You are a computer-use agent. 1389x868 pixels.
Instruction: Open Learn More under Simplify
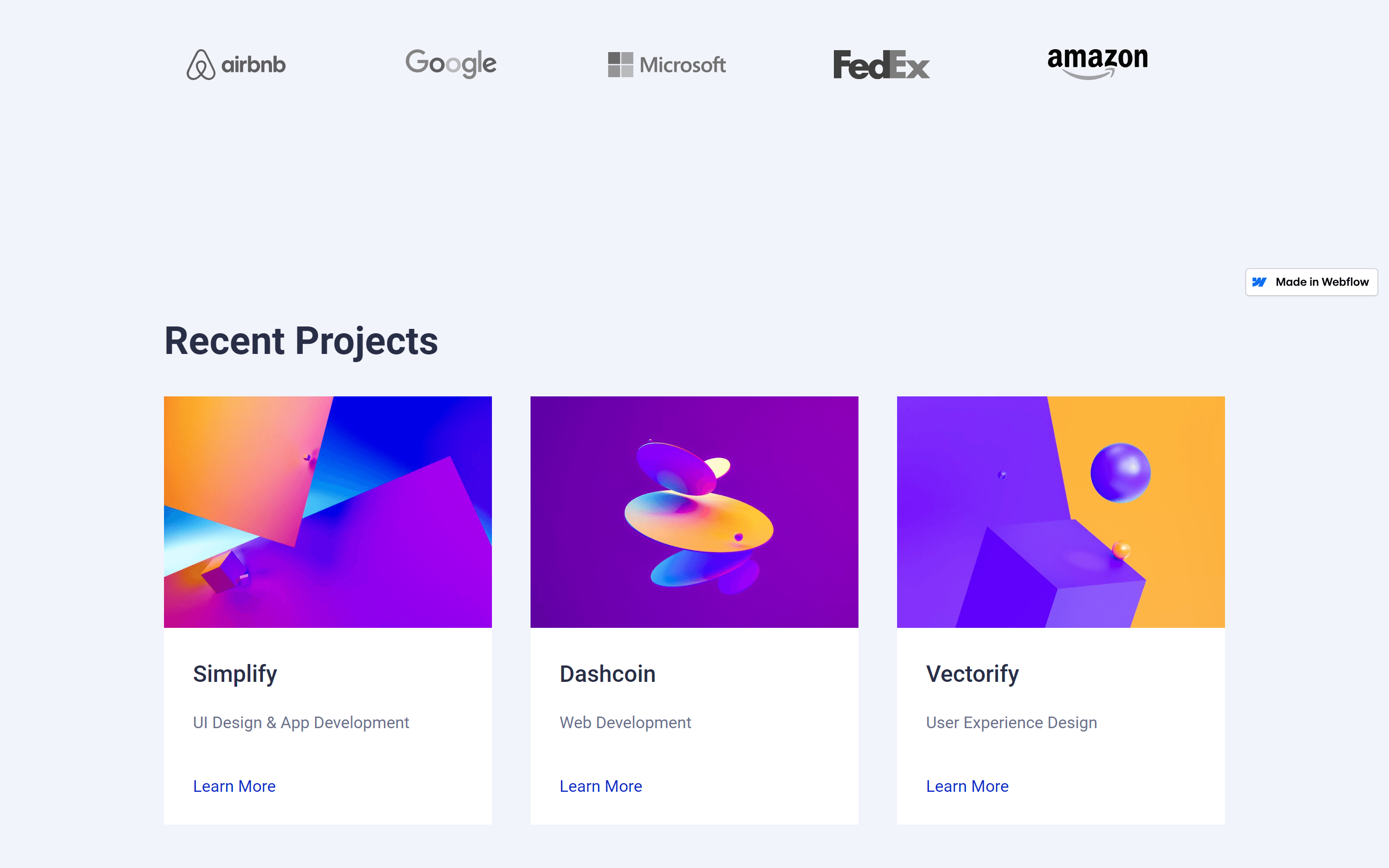pyautogui.click(x=234, y=786)
